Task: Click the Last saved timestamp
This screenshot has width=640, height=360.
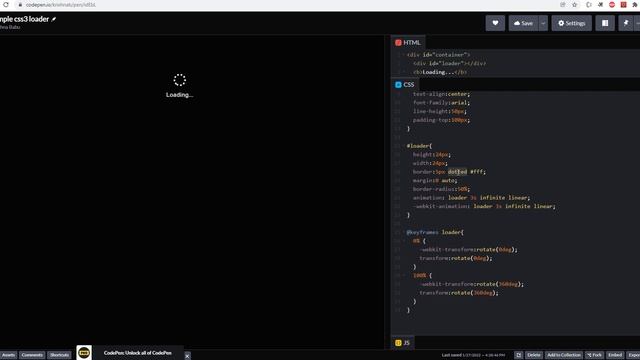Action: coord(473,355)
